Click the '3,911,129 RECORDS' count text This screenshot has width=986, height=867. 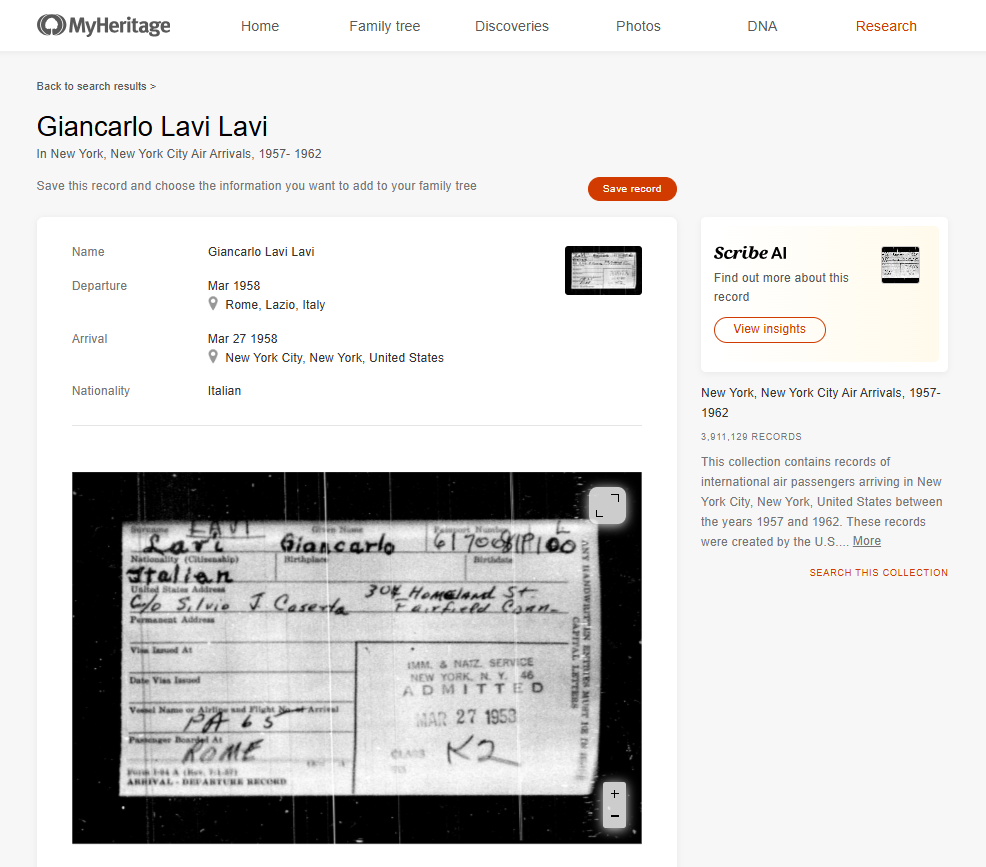pyautogui.click(x=751, y=436)
